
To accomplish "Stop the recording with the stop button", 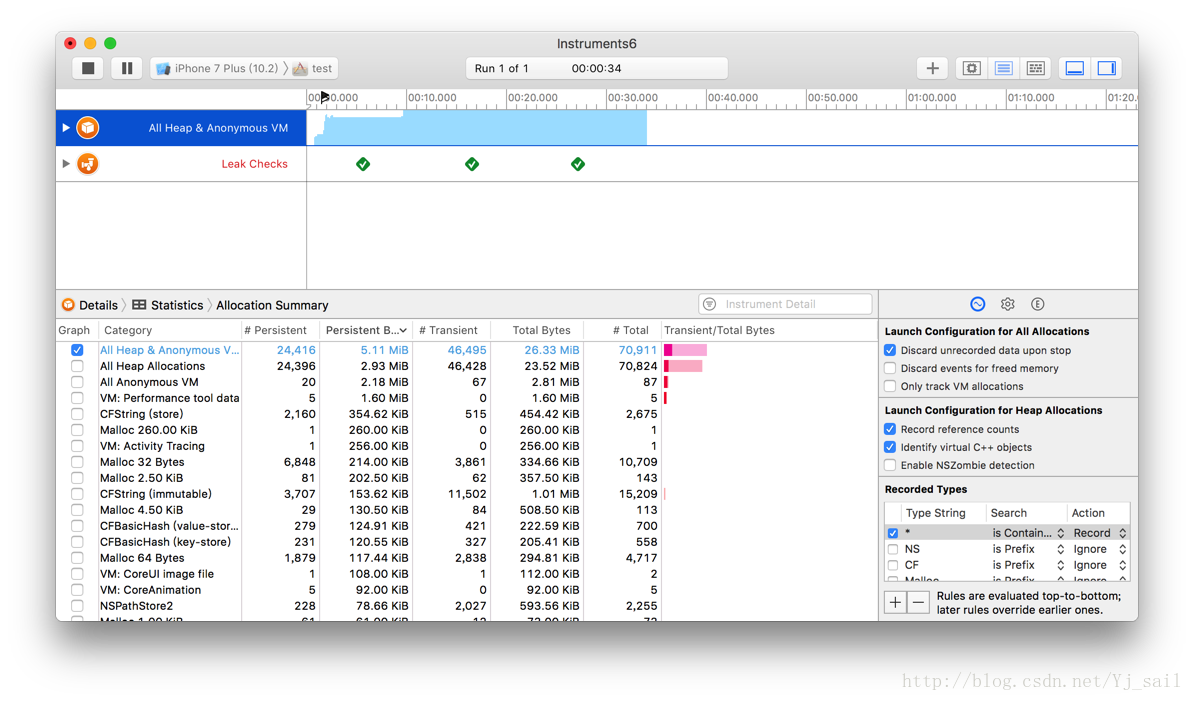I will (x=88, y=68).
